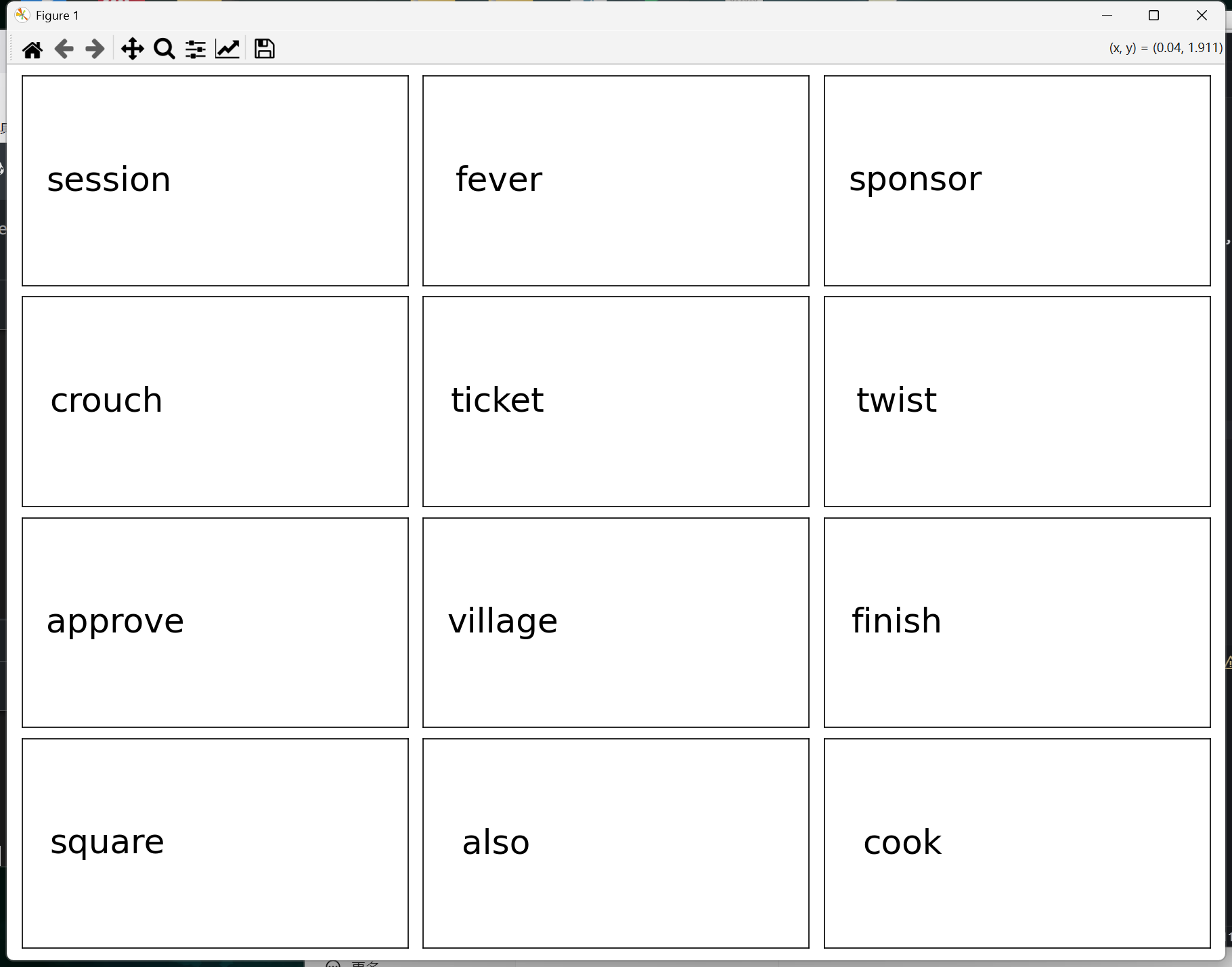The width and height of the screenshot is (1232, 967).
Task: Go forward to next view arrow
Action: coord(95,49)
